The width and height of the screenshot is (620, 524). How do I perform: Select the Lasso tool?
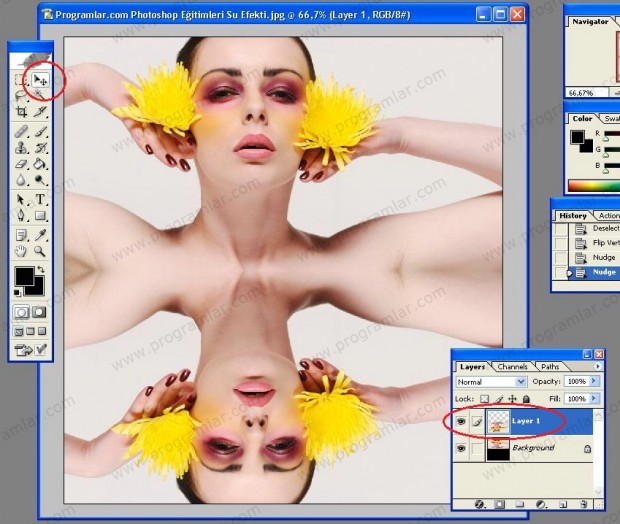pos(21,95)
